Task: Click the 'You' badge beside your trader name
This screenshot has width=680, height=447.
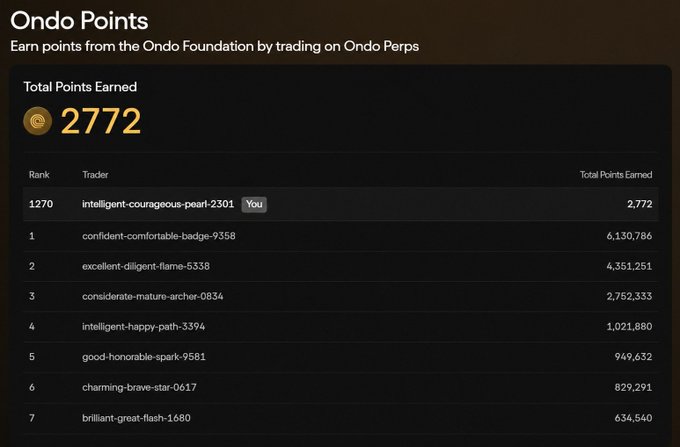Action: click(254, 204)
